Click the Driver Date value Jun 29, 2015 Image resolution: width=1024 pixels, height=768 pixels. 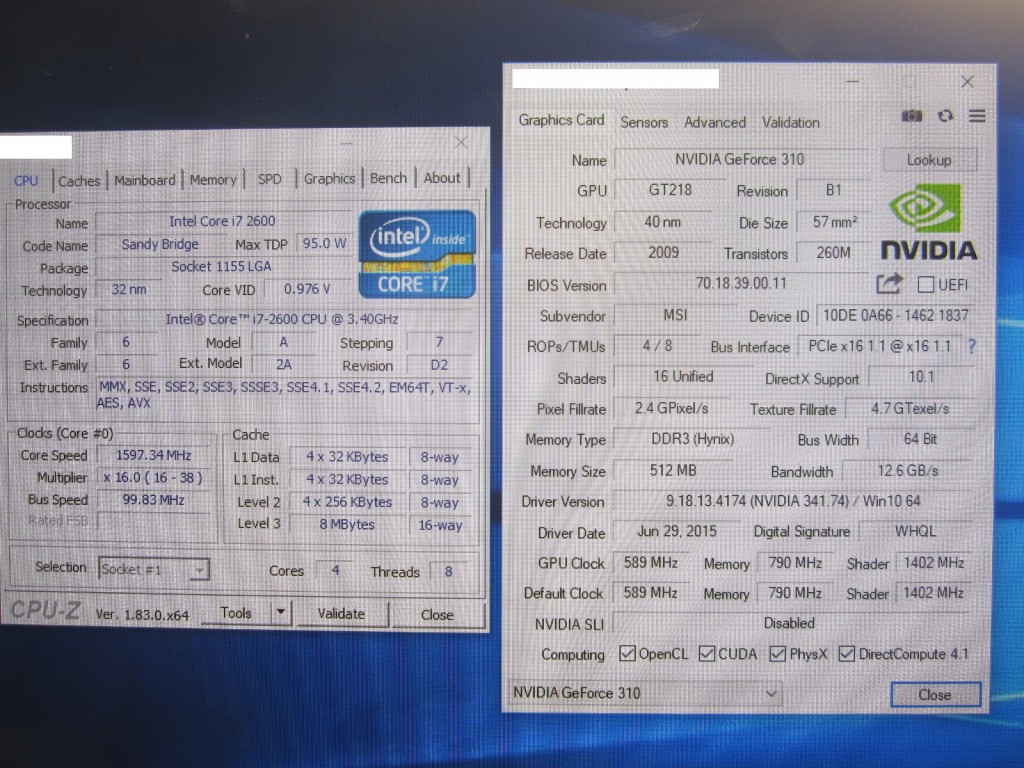677,531
